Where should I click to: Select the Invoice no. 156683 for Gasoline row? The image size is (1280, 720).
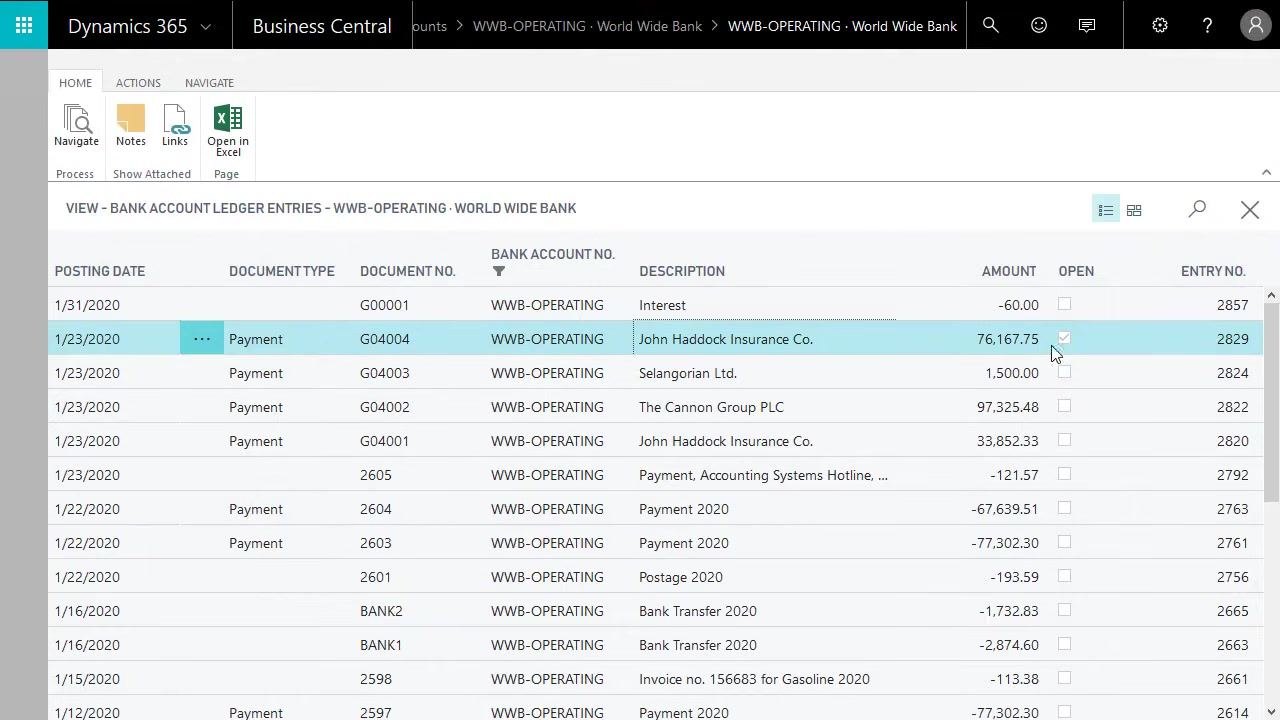click(655, 679)
